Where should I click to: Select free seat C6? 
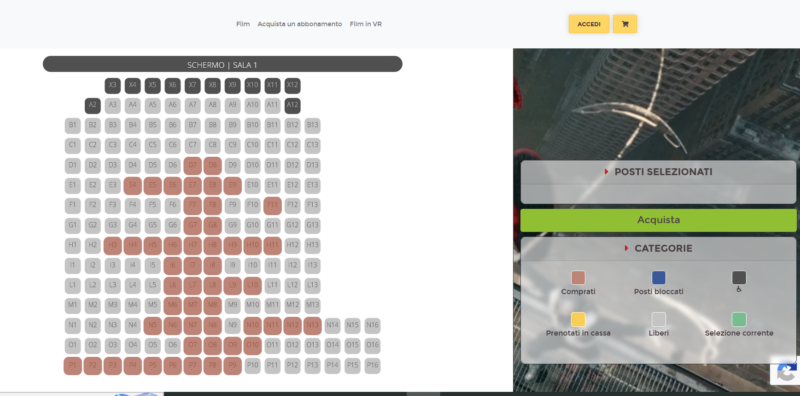(x=172, y=145)
